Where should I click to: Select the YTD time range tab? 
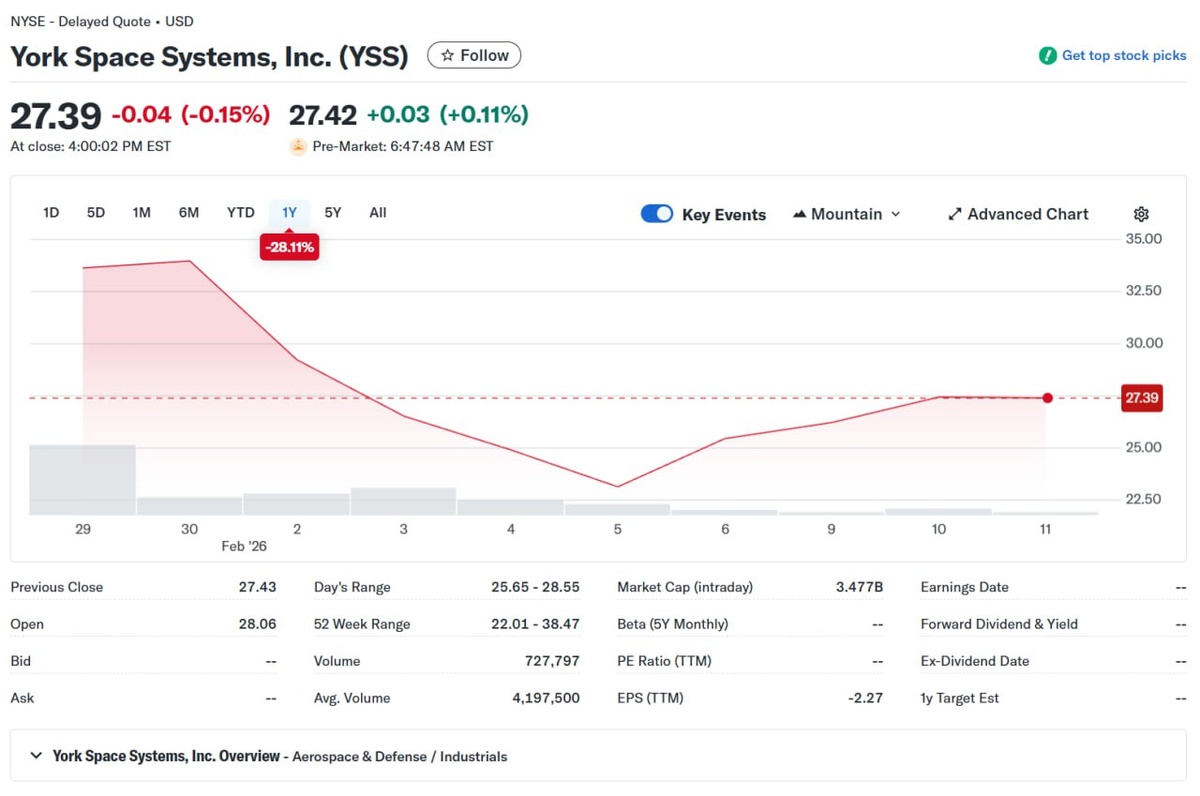click(x=240, y=212)
